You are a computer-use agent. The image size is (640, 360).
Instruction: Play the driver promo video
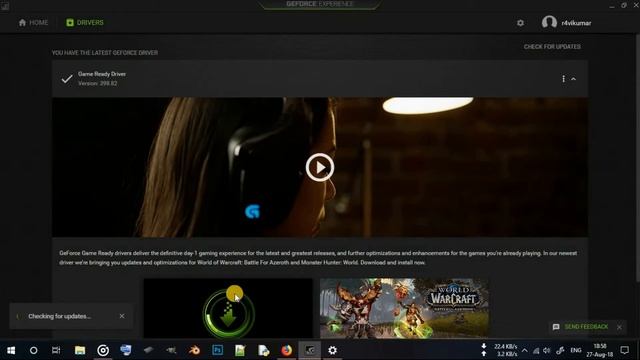pos(320,167)
